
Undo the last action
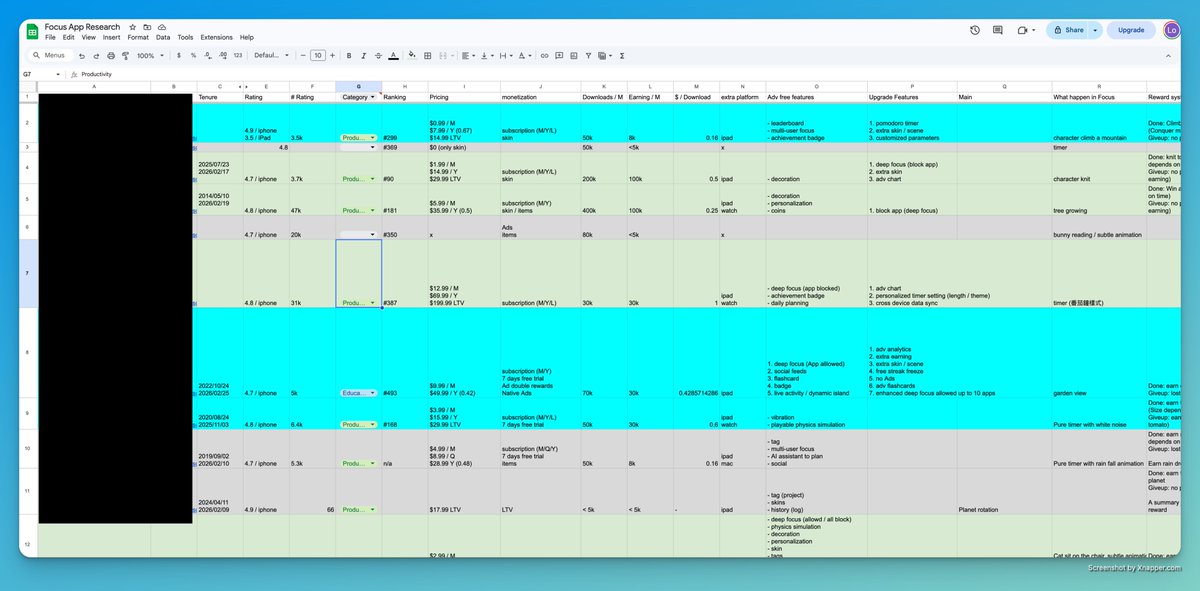(x=82, y=55)
